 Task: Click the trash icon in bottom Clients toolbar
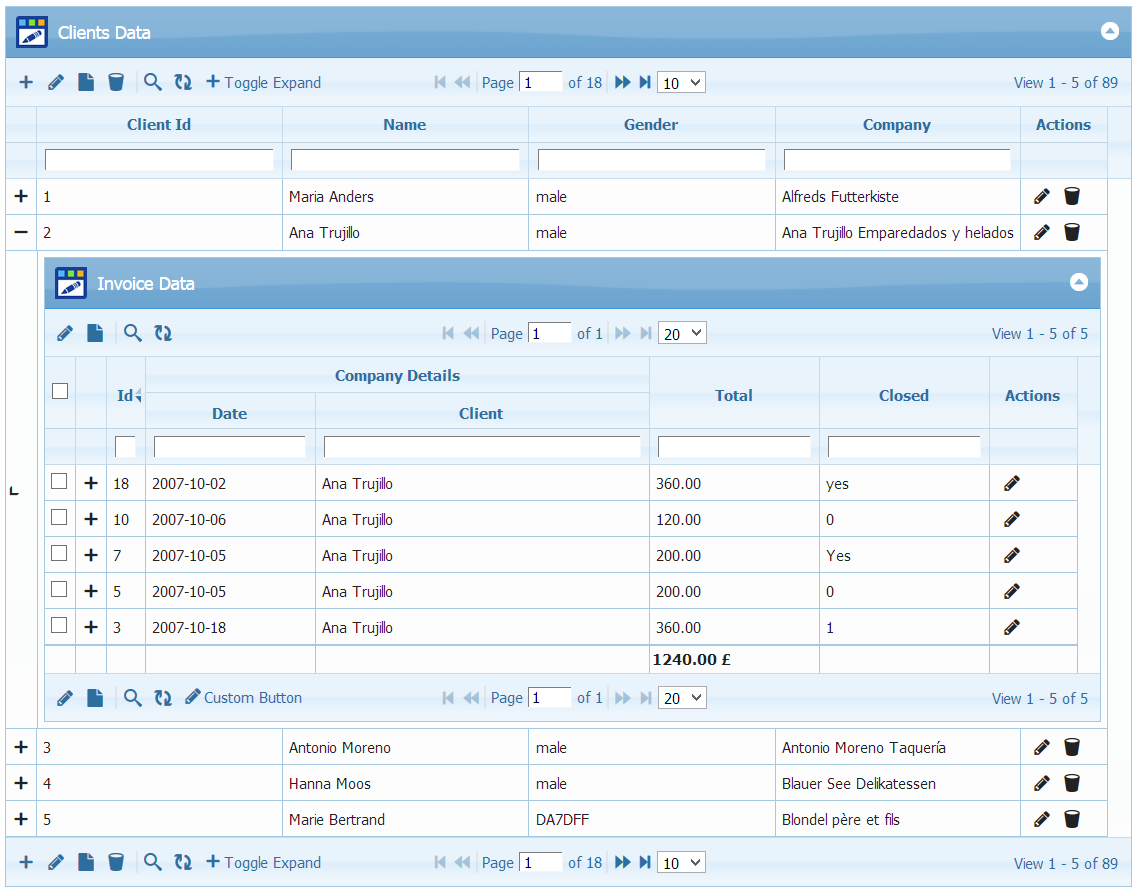click(x=116, y=862)
